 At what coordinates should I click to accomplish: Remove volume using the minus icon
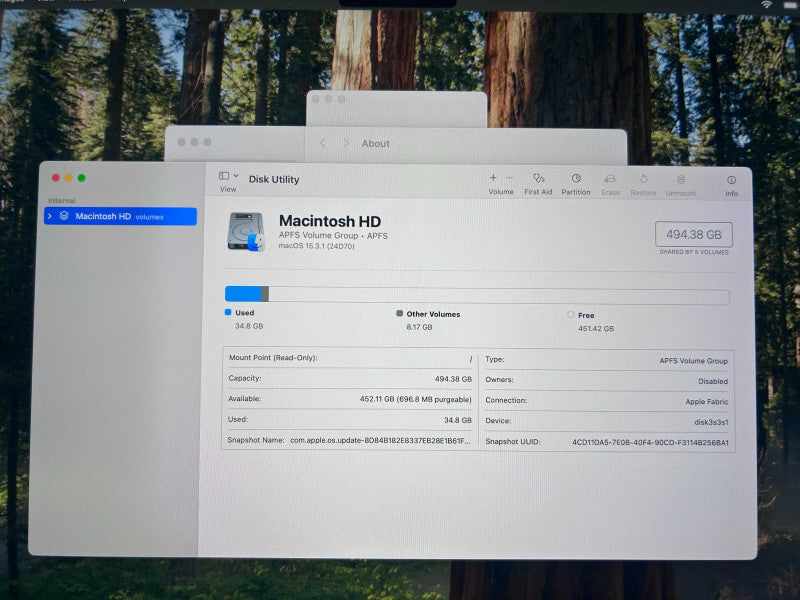(509, 178)
